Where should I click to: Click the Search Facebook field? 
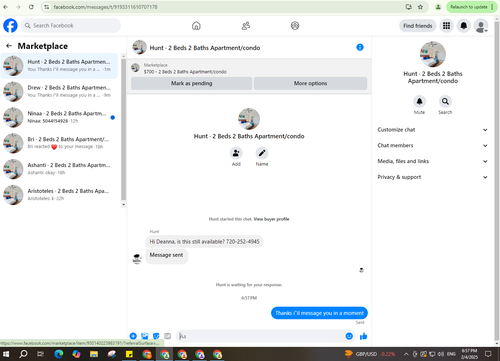coord(71,26)
